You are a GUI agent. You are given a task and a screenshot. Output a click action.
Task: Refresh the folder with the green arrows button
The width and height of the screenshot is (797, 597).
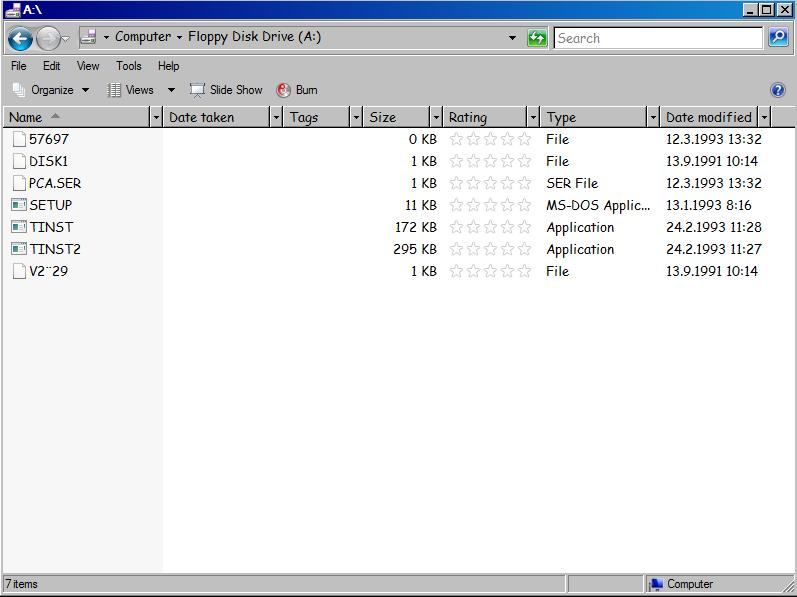(537, 38)
